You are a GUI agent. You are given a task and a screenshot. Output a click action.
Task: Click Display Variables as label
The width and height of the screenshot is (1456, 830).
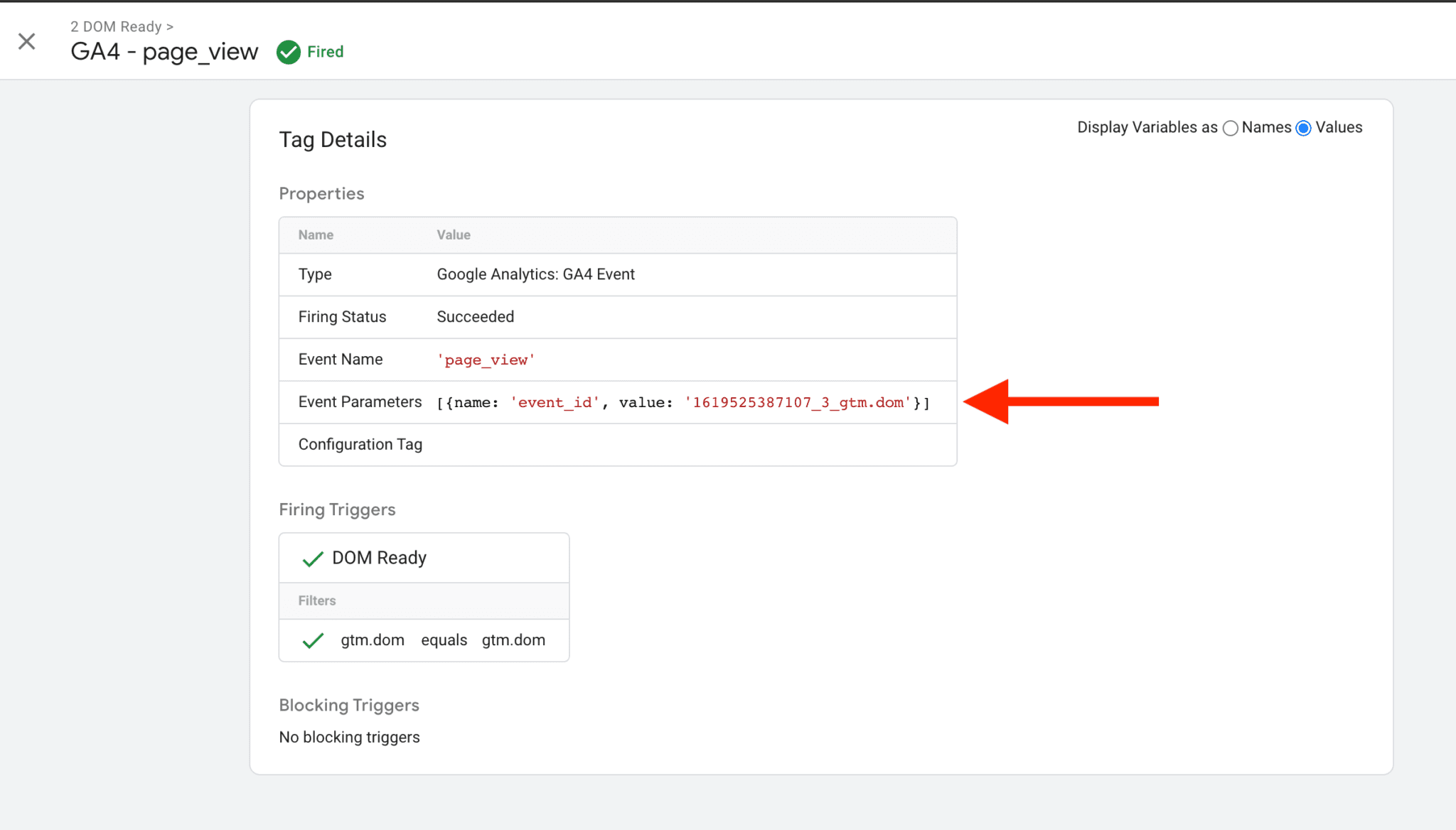[1147, 128]
